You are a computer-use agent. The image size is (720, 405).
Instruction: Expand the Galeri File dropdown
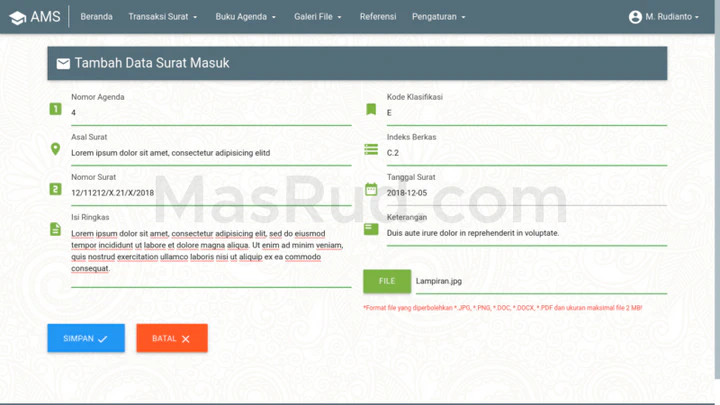coord(318,17)
